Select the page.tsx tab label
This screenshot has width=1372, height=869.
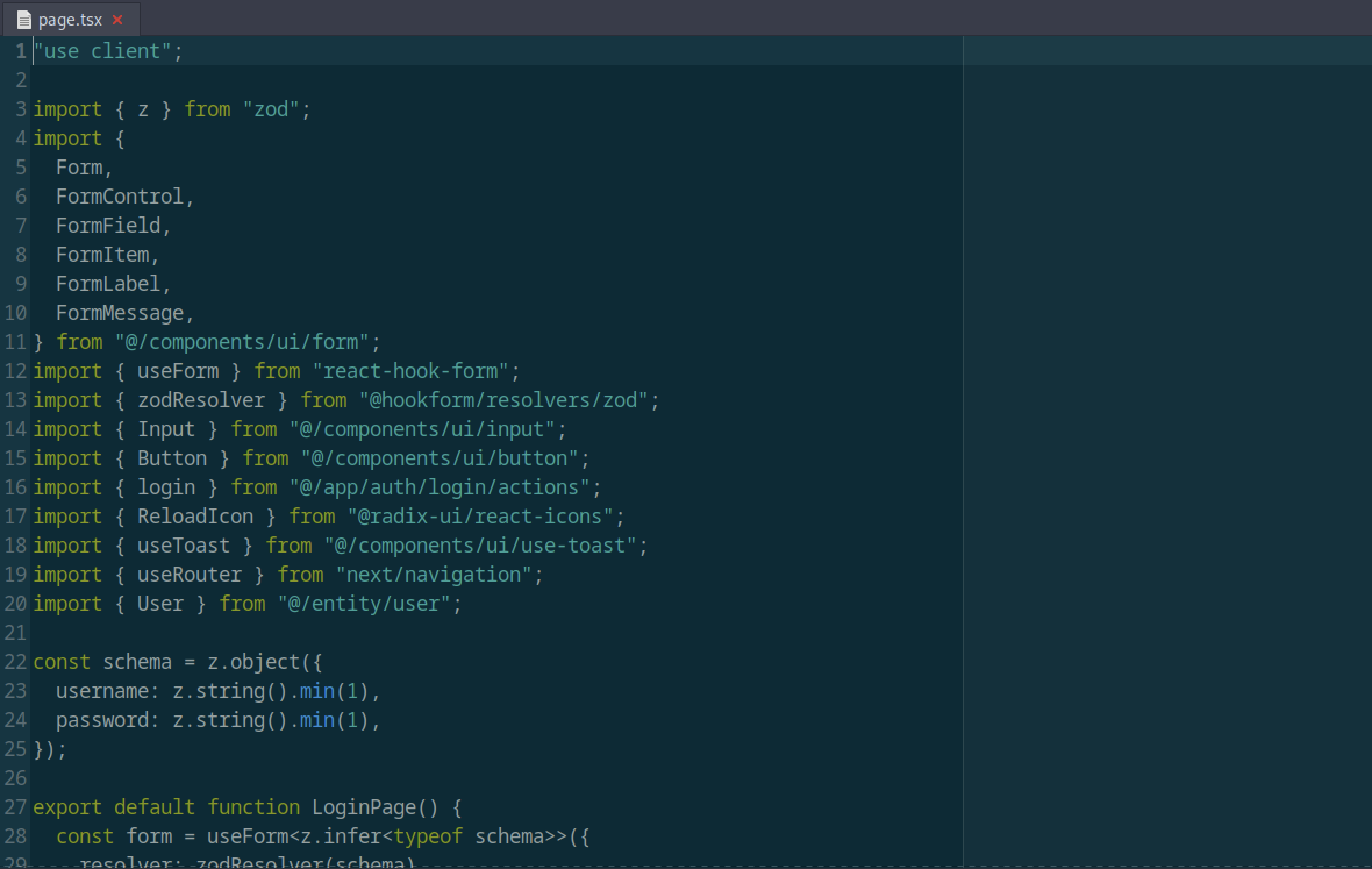coord(70,20)
